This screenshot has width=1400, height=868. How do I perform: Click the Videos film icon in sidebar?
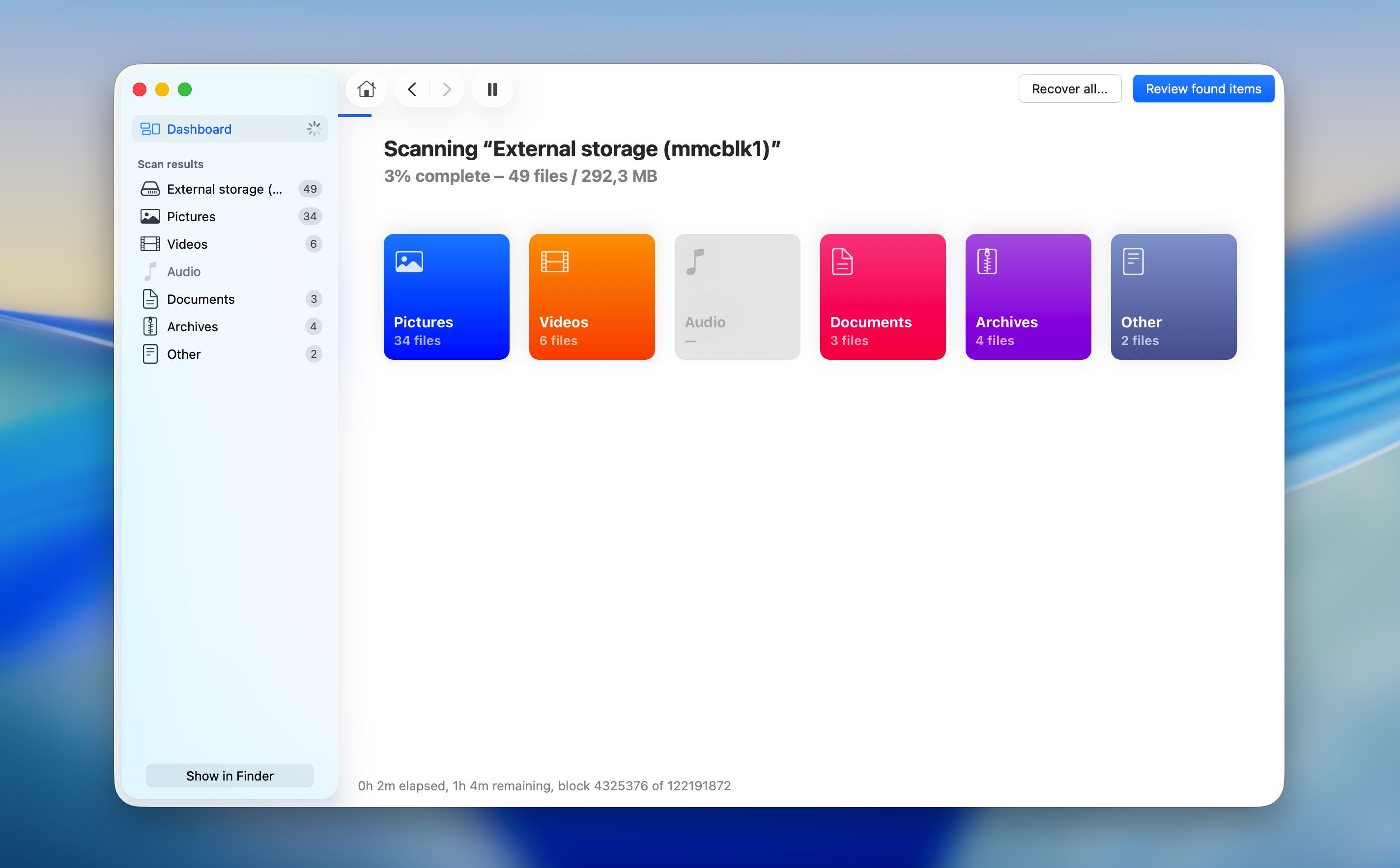(x=150, y=243)
